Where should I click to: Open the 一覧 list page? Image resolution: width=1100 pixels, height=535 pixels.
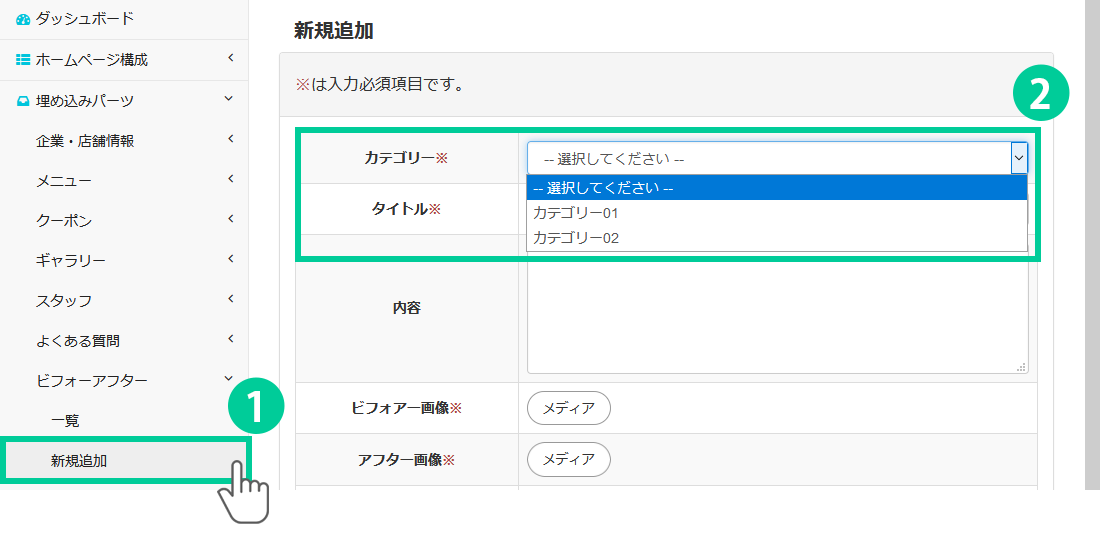point(65,421)
